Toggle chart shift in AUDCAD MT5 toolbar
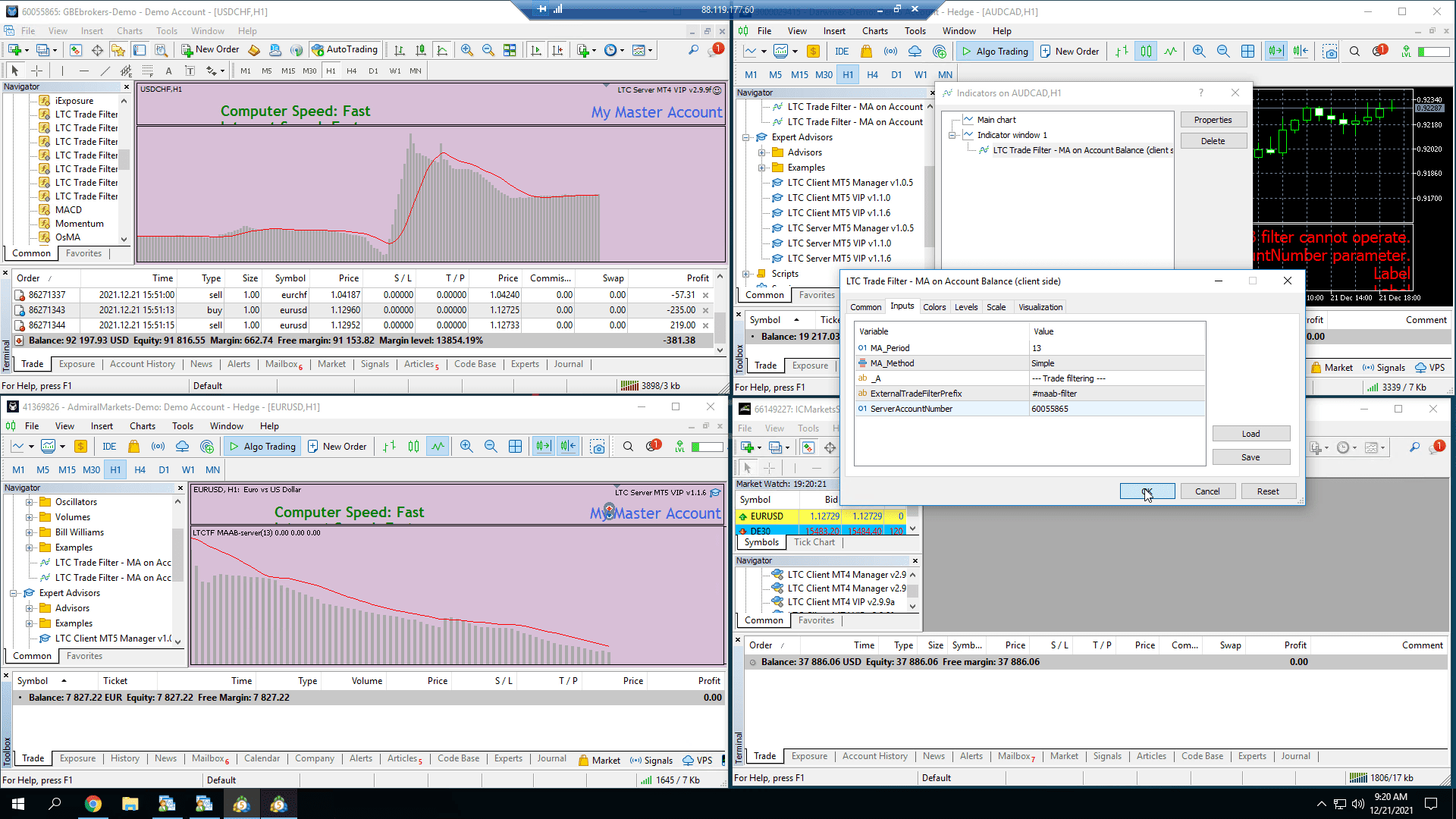 pyautogui.click(x=1301, y=52)
